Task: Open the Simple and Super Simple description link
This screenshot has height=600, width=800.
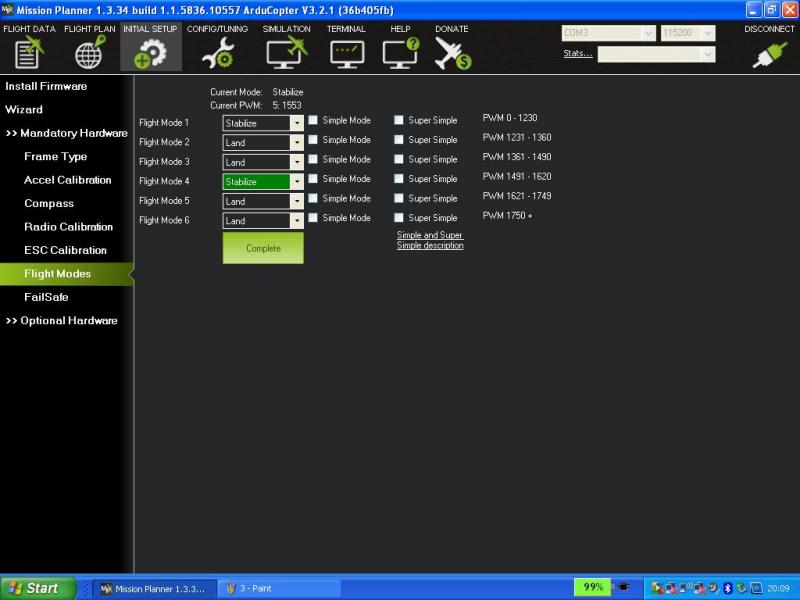Action: tap(430, 240)
